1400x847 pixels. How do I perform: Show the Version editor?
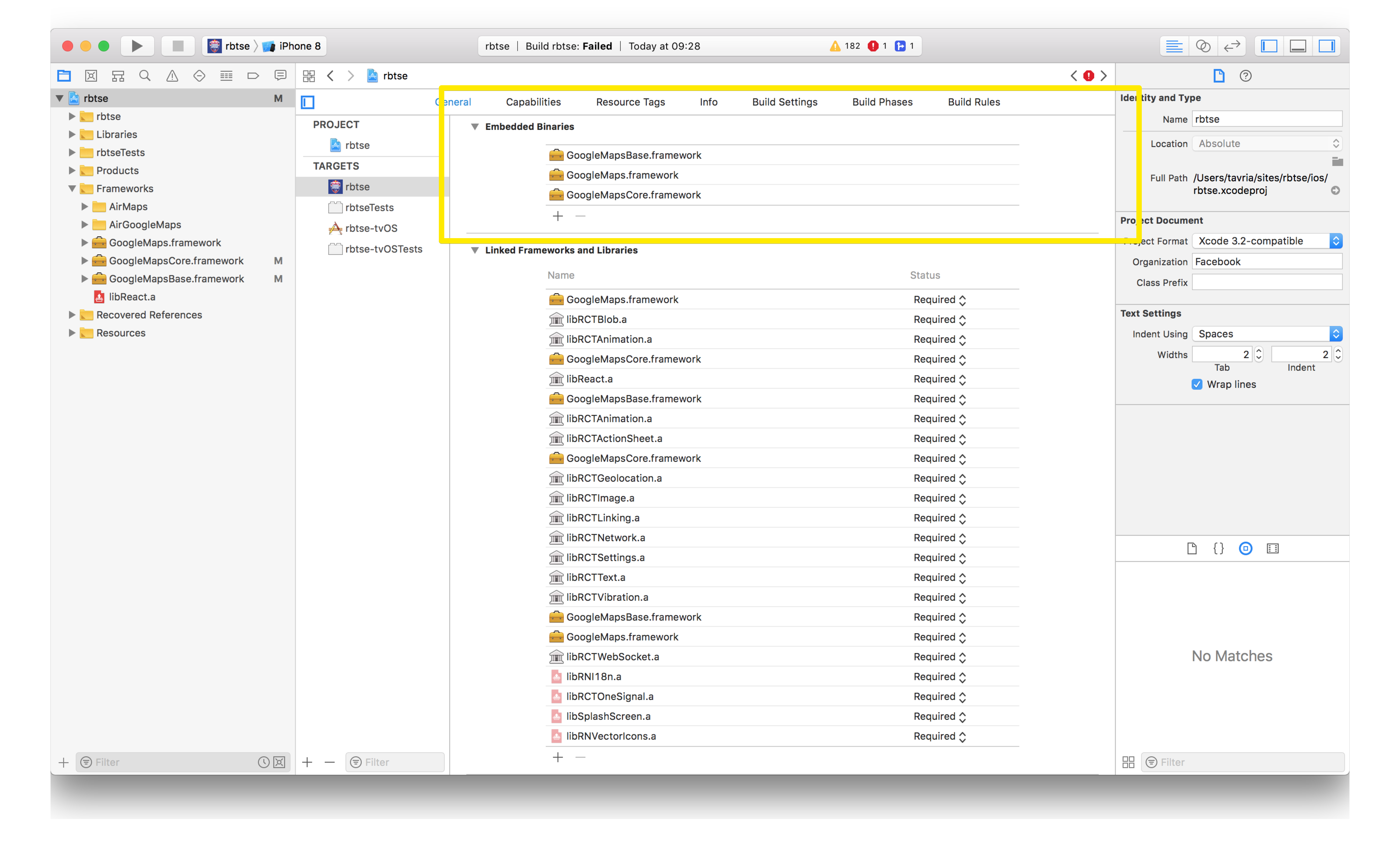click(1231, 46)
